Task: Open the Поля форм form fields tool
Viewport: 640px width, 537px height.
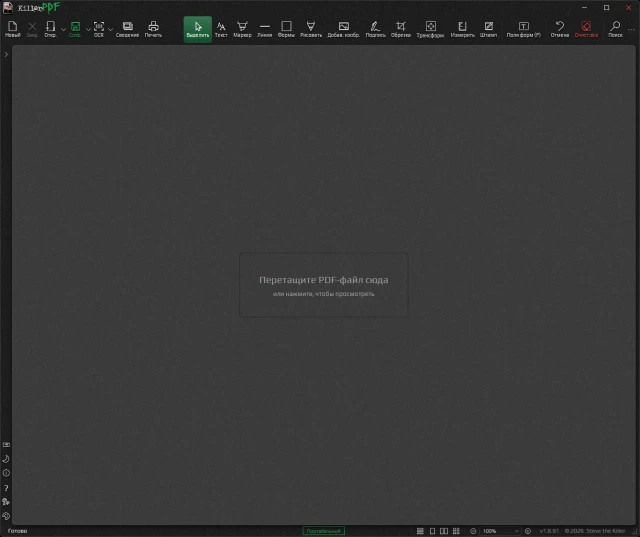Action: point(524,29)
